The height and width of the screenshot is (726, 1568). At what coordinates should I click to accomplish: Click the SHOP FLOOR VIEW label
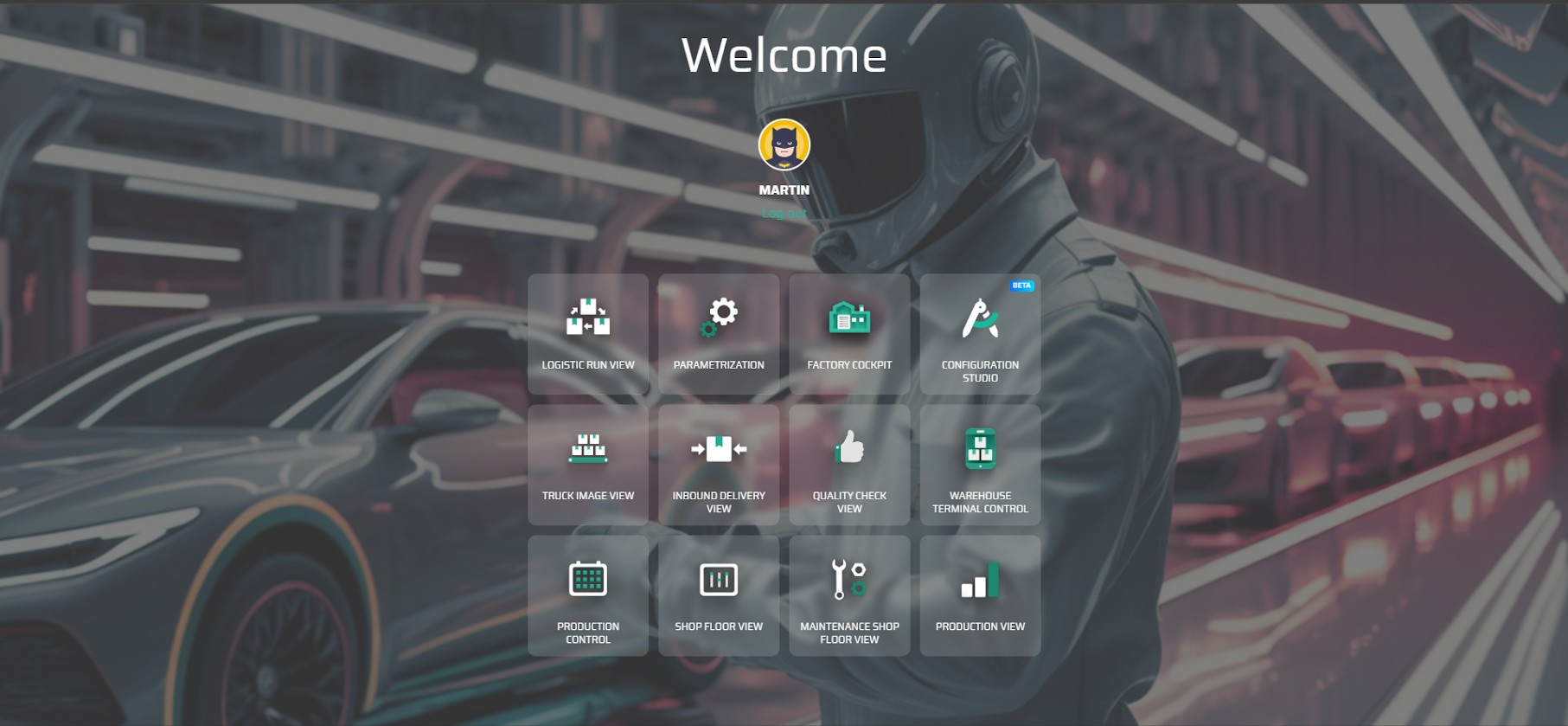point(719,626)
